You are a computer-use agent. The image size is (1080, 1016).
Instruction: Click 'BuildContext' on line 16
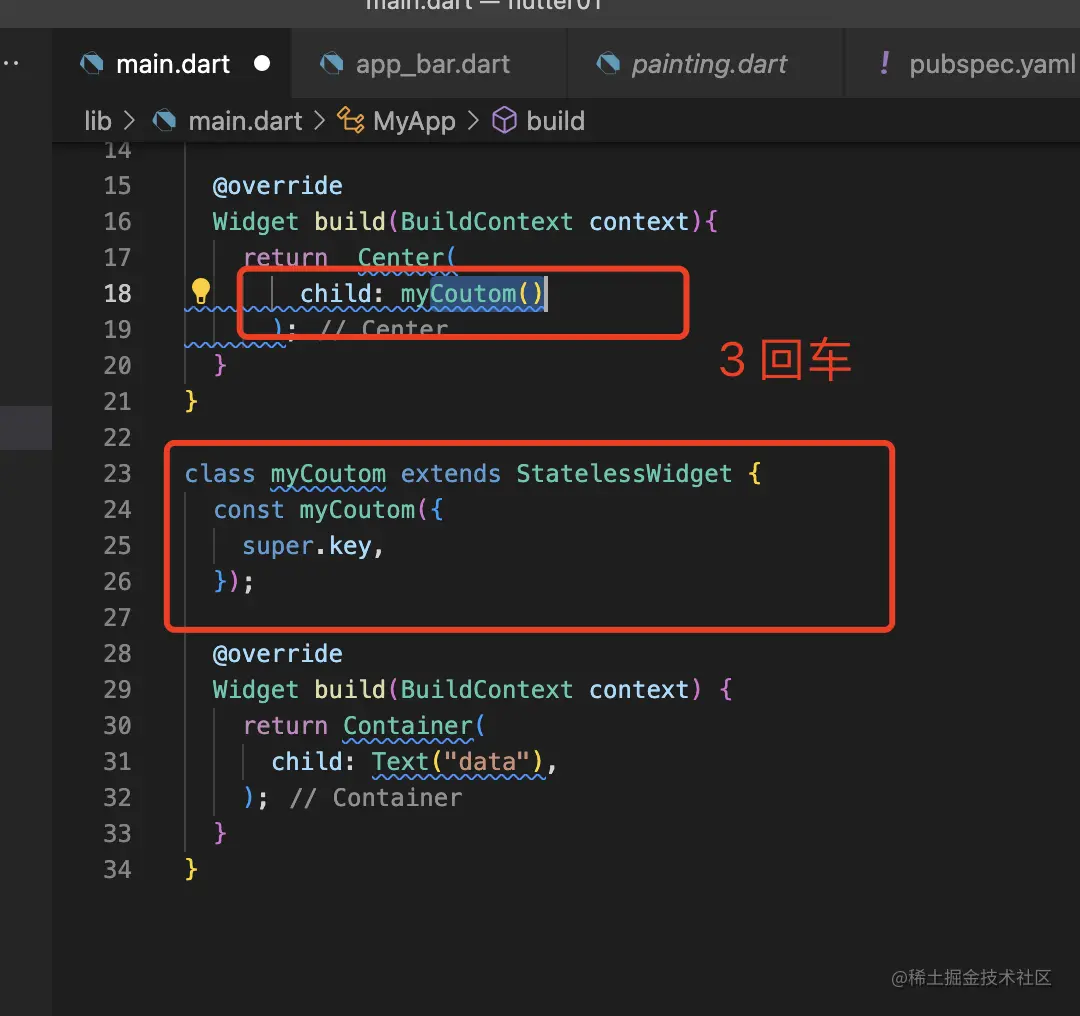coord(486,222)
